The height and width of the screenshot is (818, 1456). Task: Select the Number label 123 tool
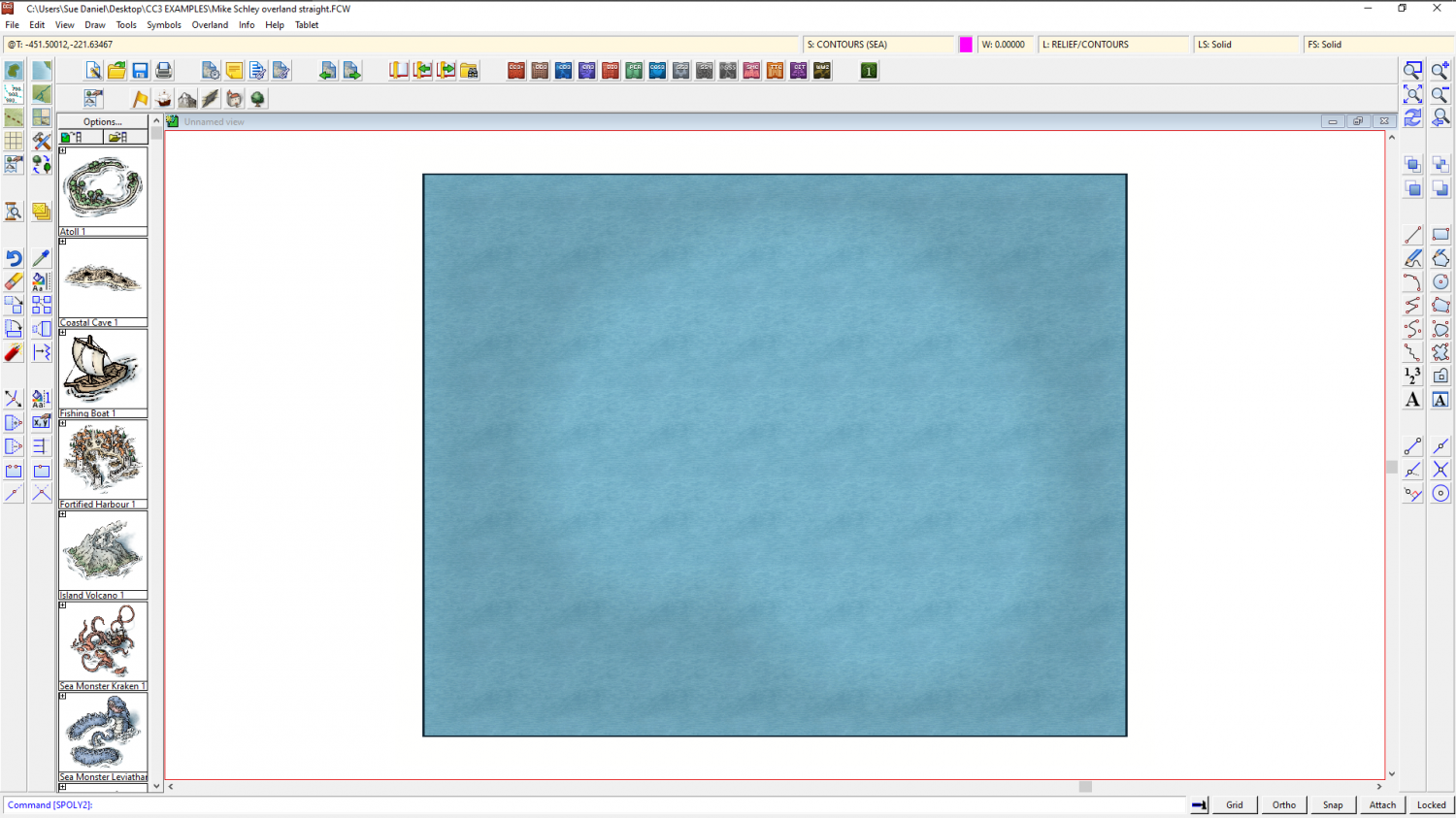(x=1412, y=376)
